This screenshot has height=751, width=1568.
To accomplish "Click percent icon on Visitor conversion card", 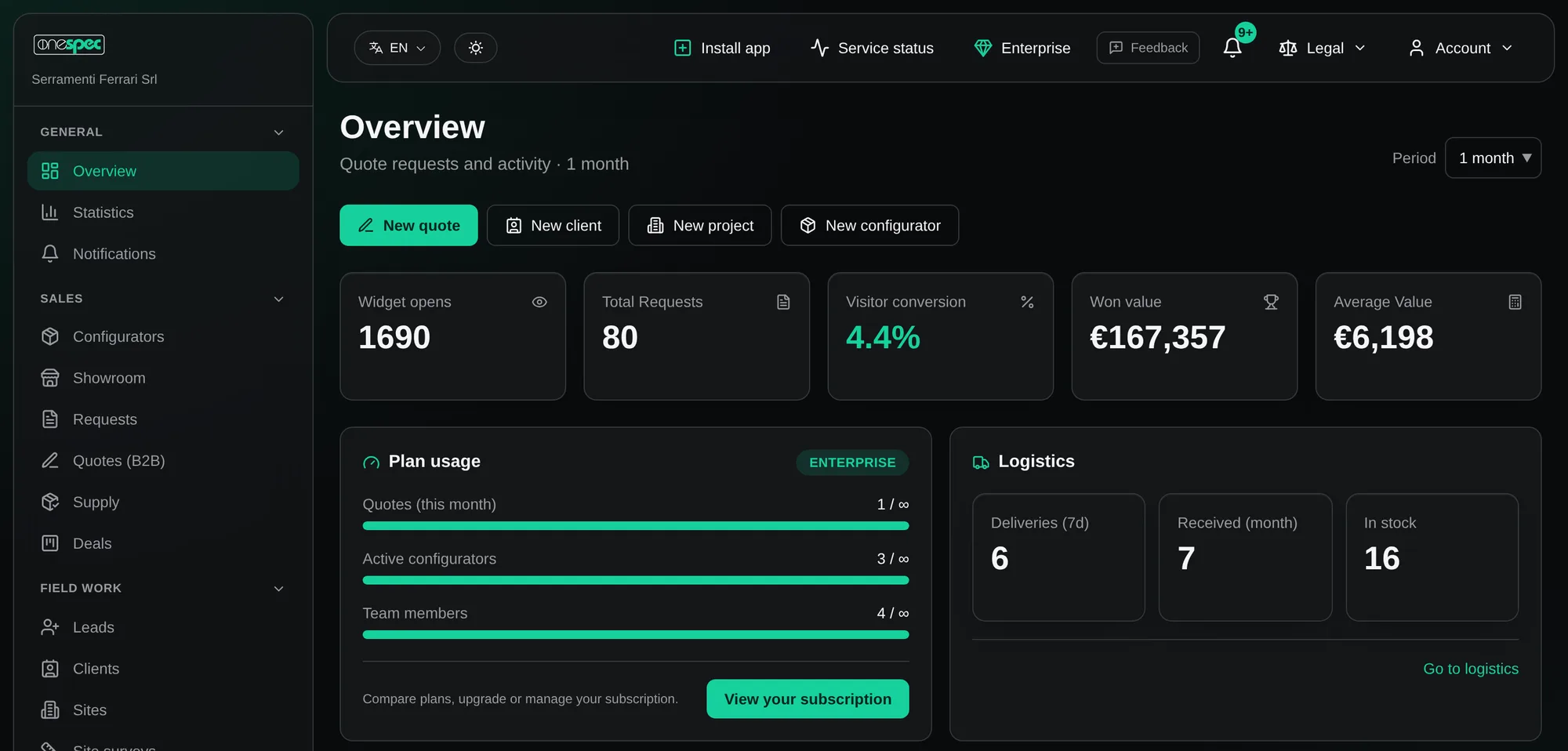I will pos(1027,302).
